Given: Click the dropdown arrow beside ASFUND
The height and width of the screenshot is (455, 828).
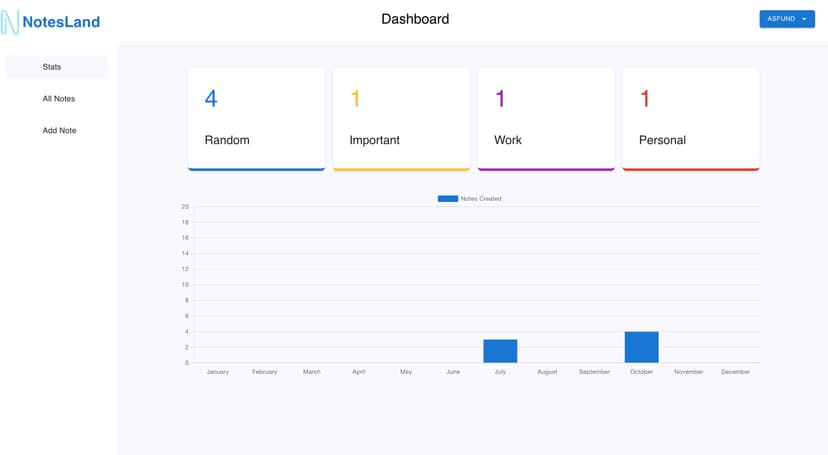Looking at the screenshot, I should coord(804,19).
